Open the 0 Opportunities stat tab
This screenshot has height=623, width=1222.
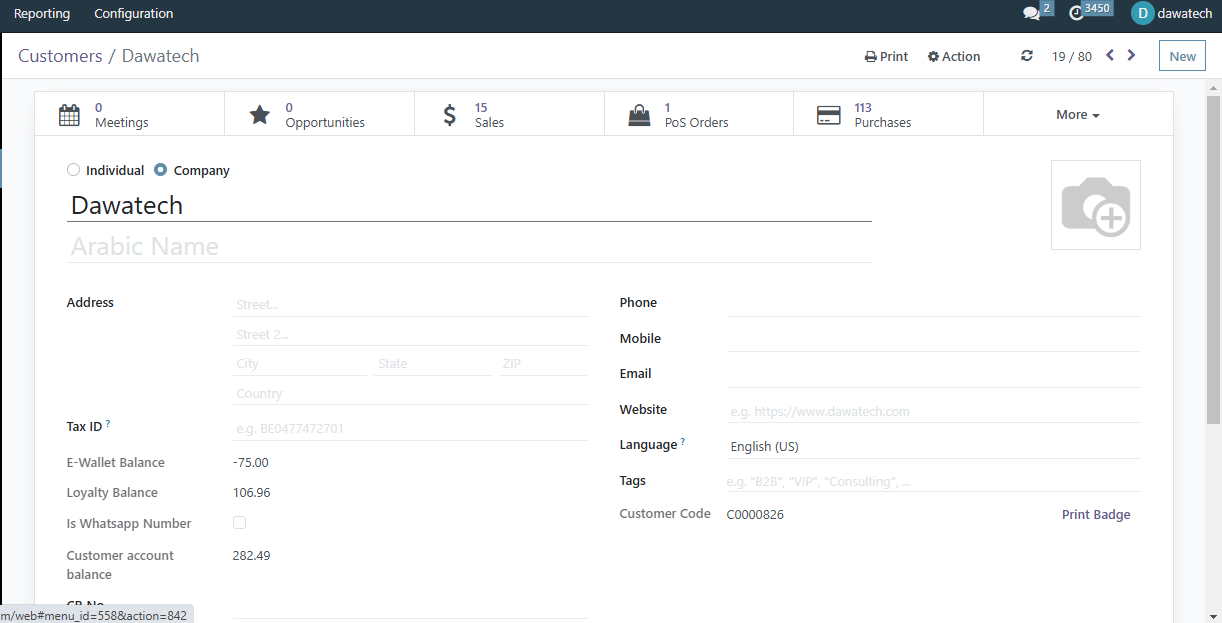tap(320, 115)
